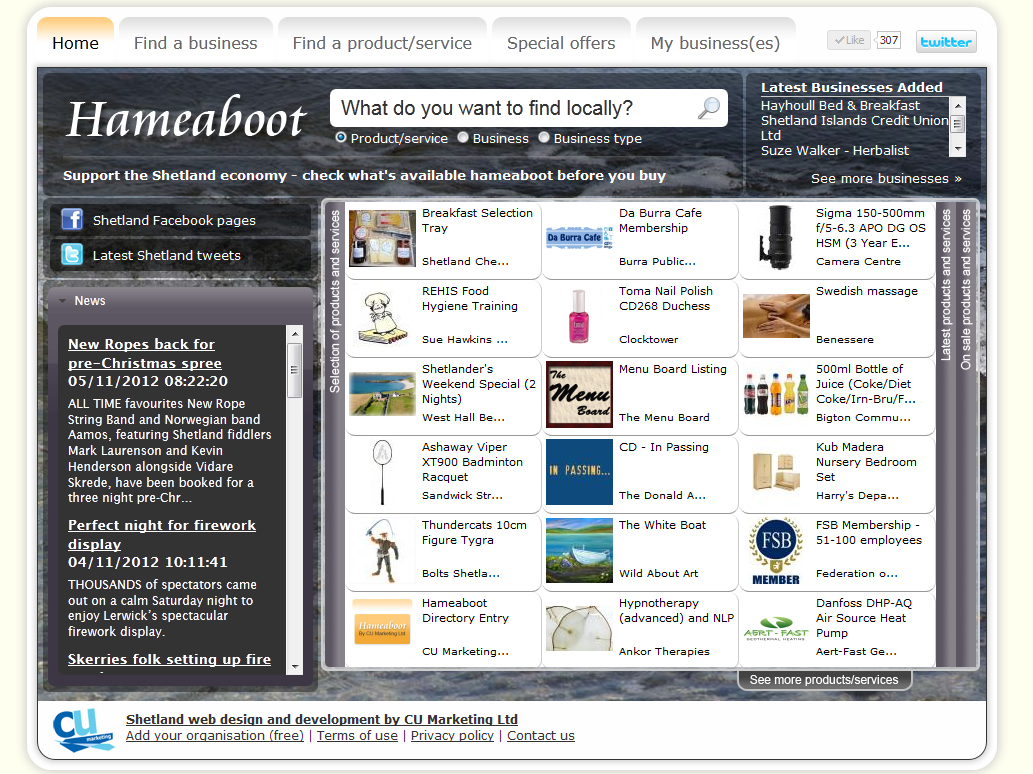This screenshot has height=774, width=1033.
Task: Click the CU Marketing logo in footer
Action: [84, 729]
